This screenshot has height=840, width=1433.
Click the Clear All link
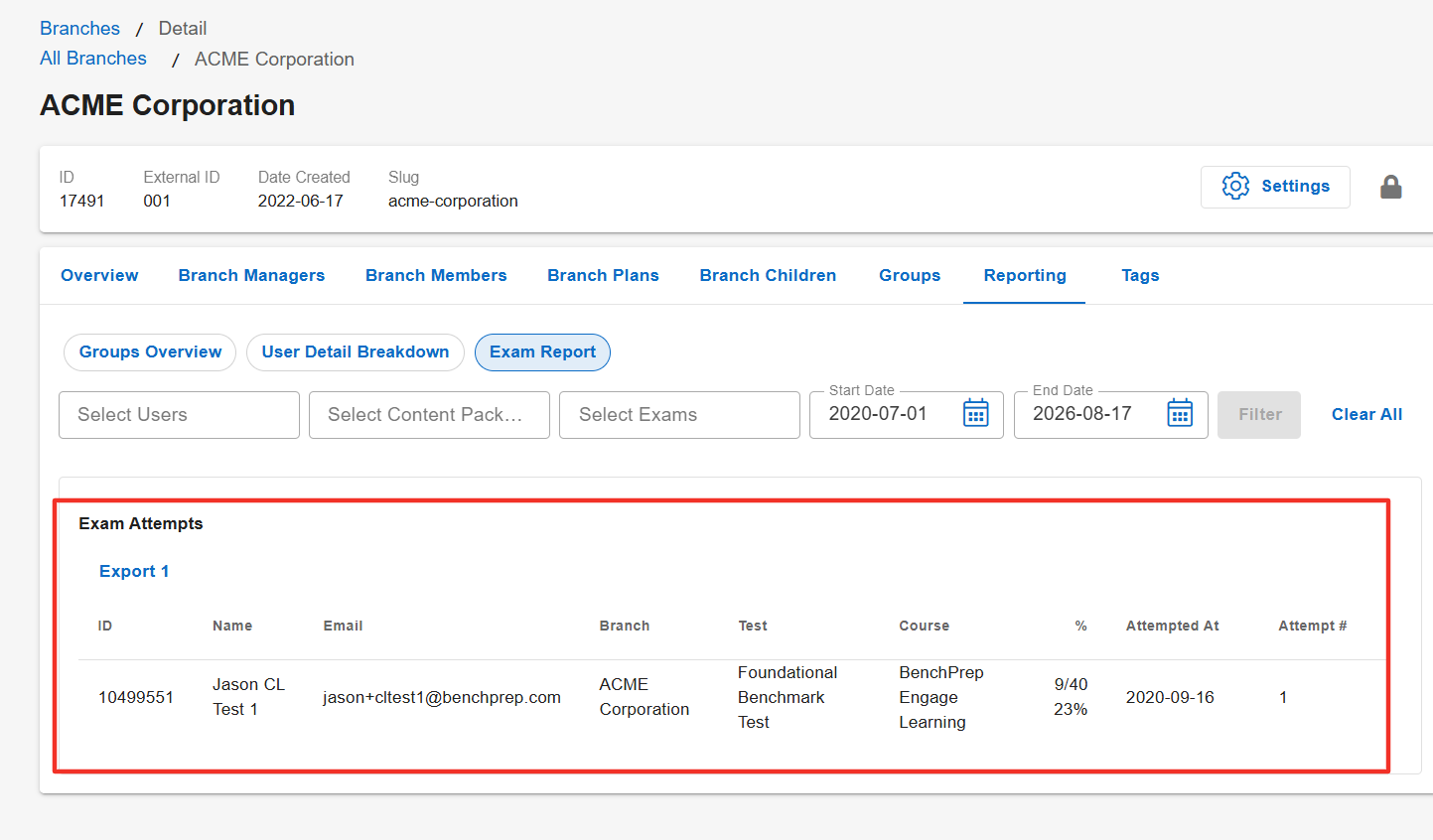(x=1366, y=414)
